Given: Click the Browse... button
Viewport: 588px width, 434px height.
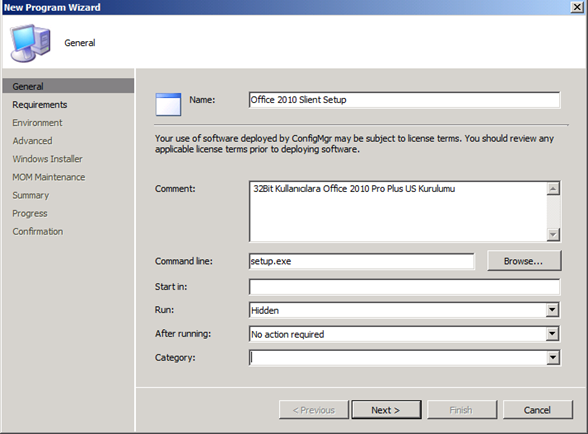Looking at the screenshot, I should coord(524,261).
